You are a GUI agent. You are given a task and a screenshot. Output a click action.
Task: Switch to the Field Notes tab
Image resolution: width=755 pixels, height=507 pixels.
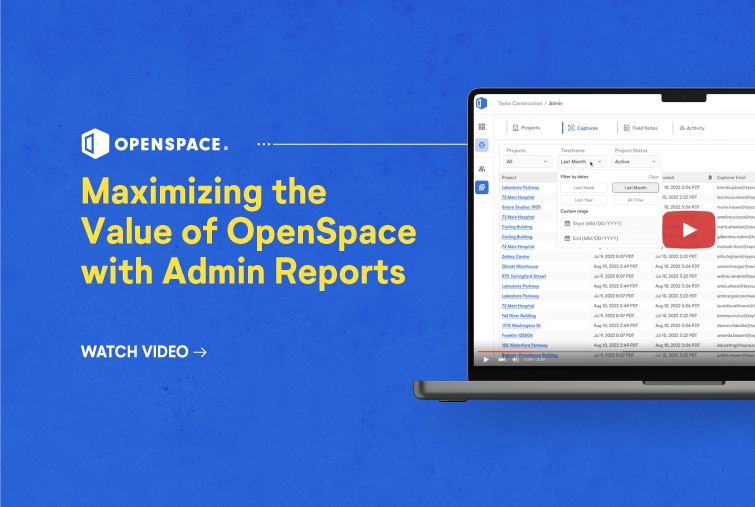[x=639, y=128]
